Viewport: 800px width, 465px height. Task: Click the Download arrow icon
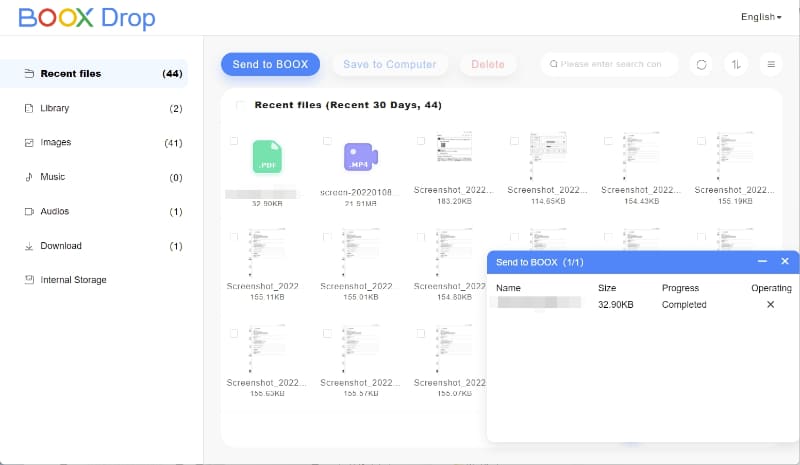point(29,246)
